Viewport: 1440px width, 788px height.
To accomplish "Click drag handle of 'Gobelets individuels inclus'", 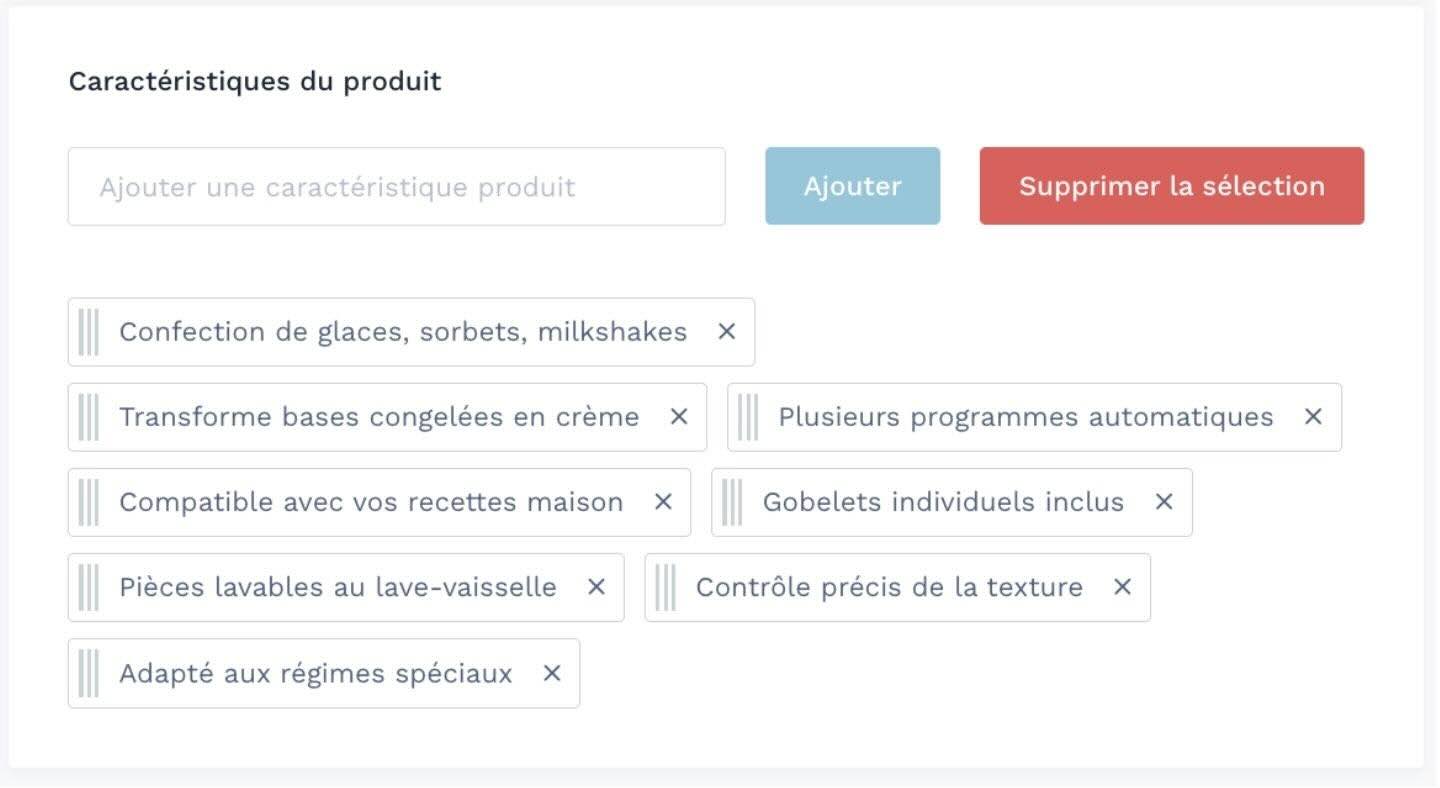I will point(732,502).
